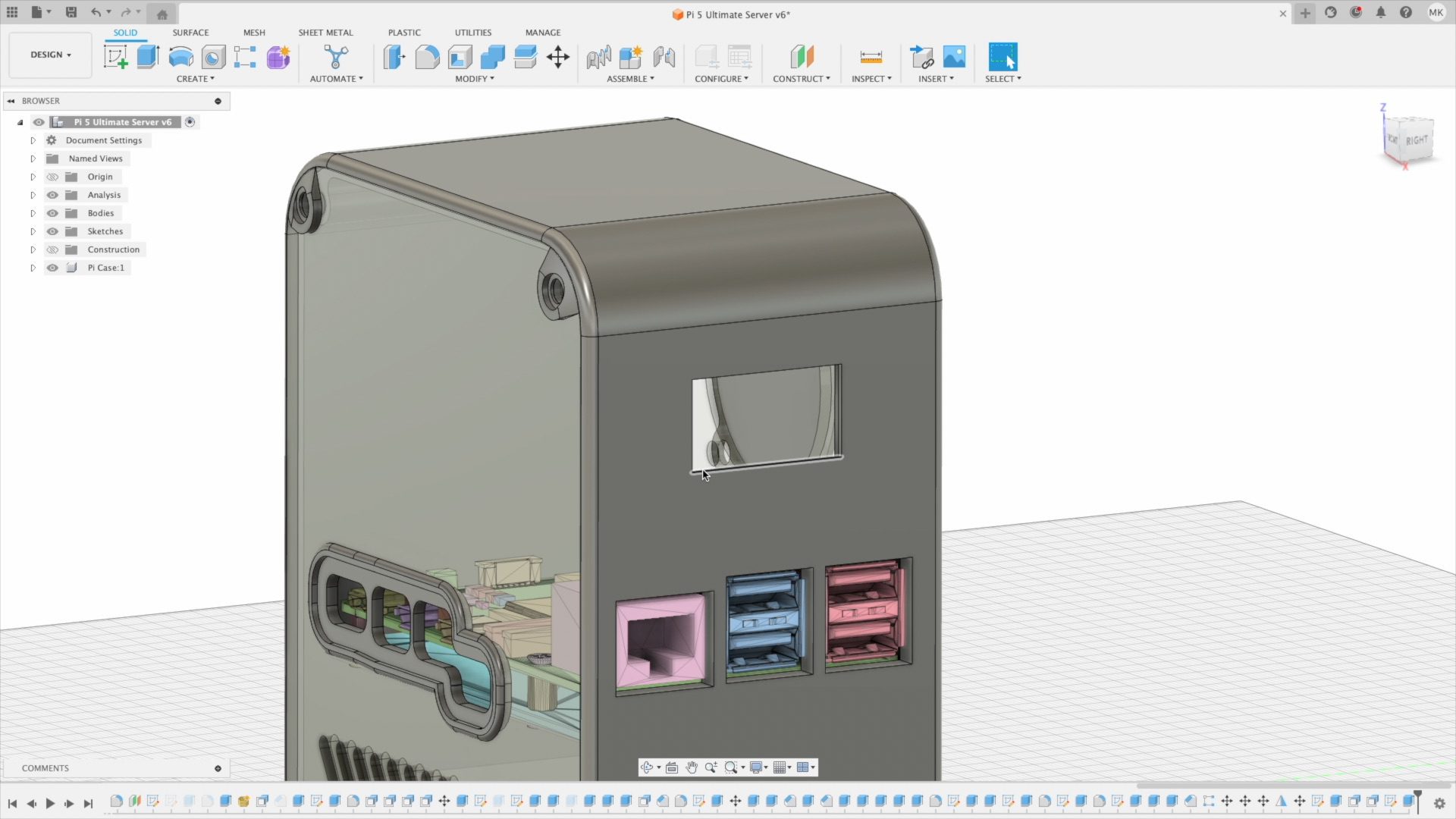Select the Revolve tool icon
This screenshot has height=819, width=1456.
(x=180, y=57)
